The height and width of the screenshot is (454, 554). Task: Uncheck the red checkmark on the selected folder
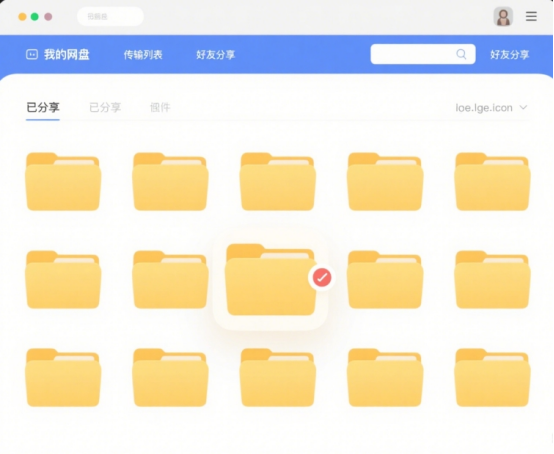(x=322, y=277)
